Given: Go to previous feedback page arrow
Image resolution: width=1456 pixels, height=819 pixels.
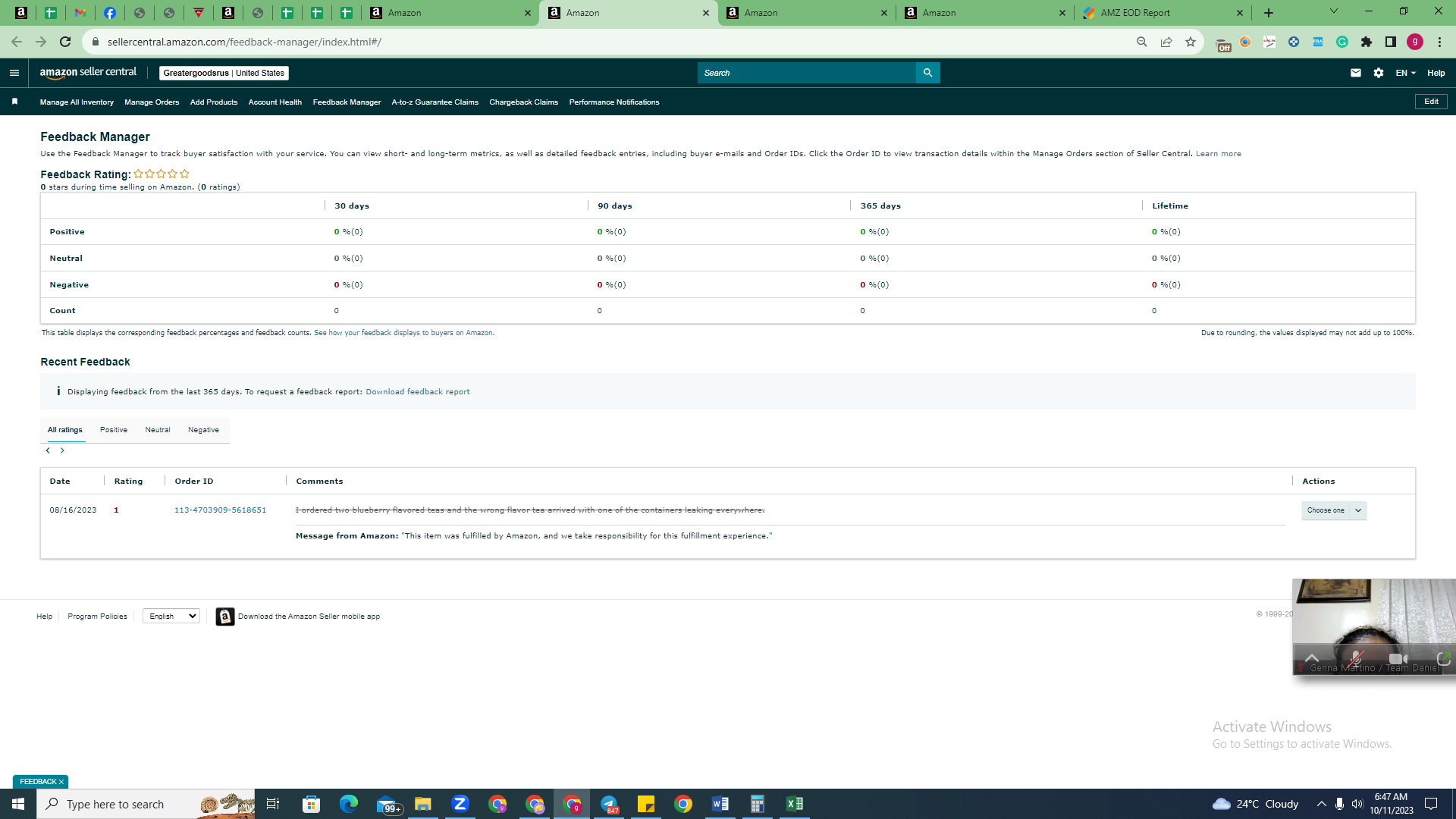Looking at the screenshot, I should pos(48,450).
